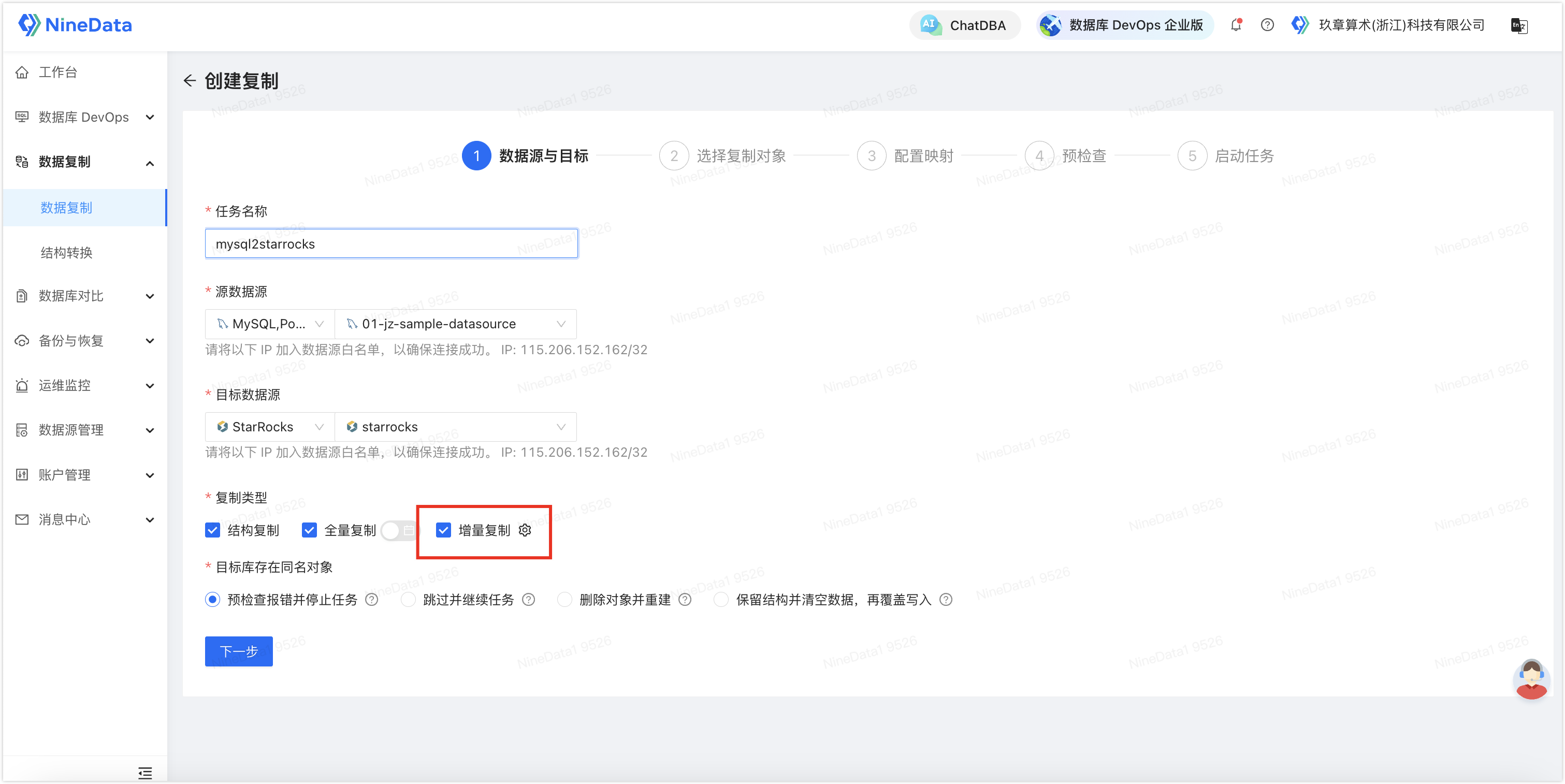Screen dimensions: 1565x784
Task: Click step 3 配置映射
Action: tap(905, 156)
